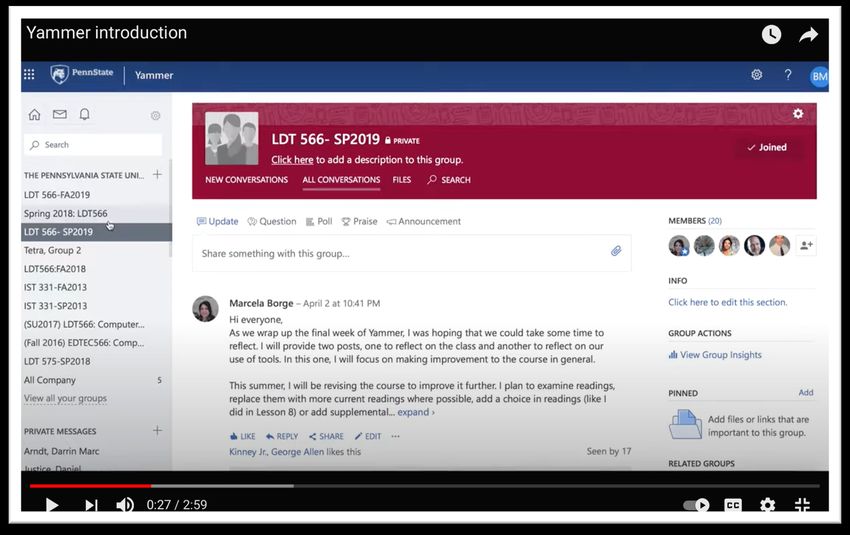View notifications bell icon

tap(85, 114)
